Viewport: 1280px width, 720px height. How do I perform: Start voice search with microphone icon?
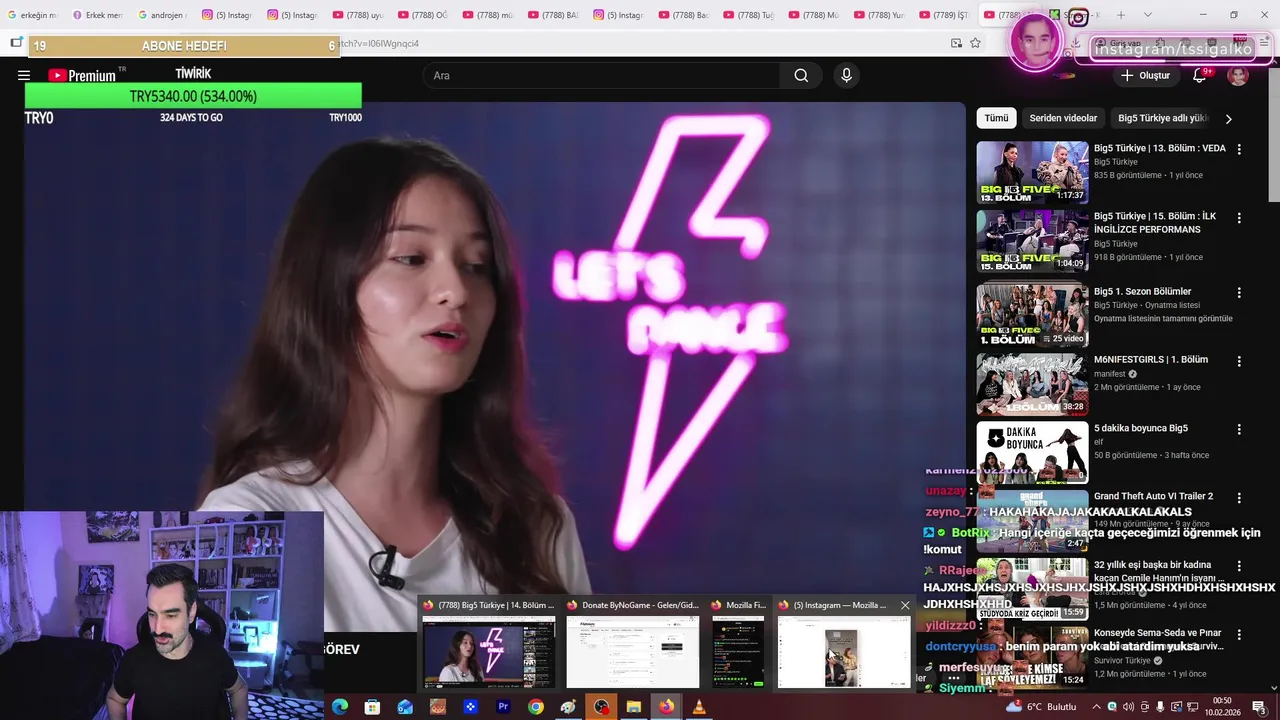pyautogui.click(x=846, y=75)
